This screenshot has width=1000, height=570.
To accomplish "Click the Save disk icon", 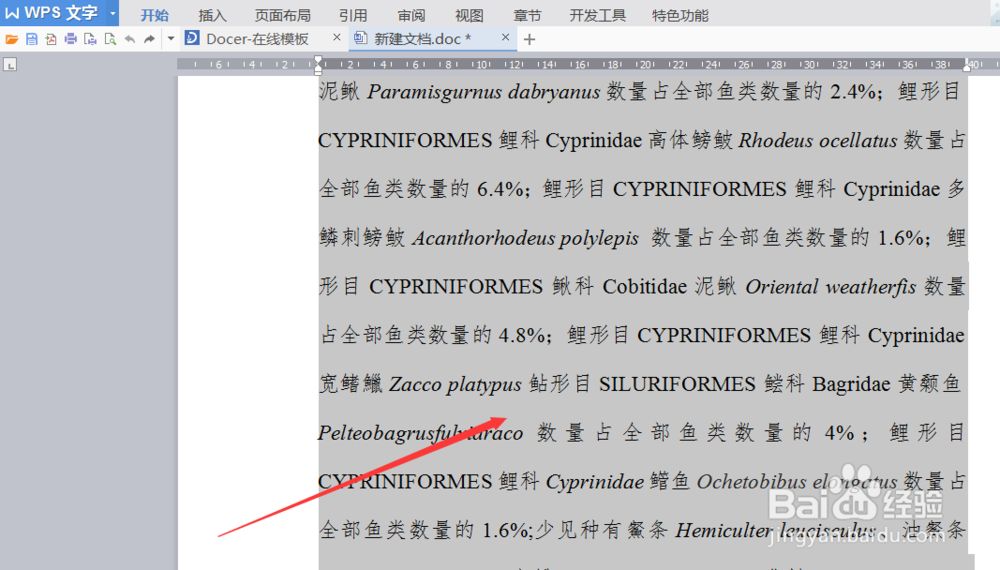I will 31,40.
